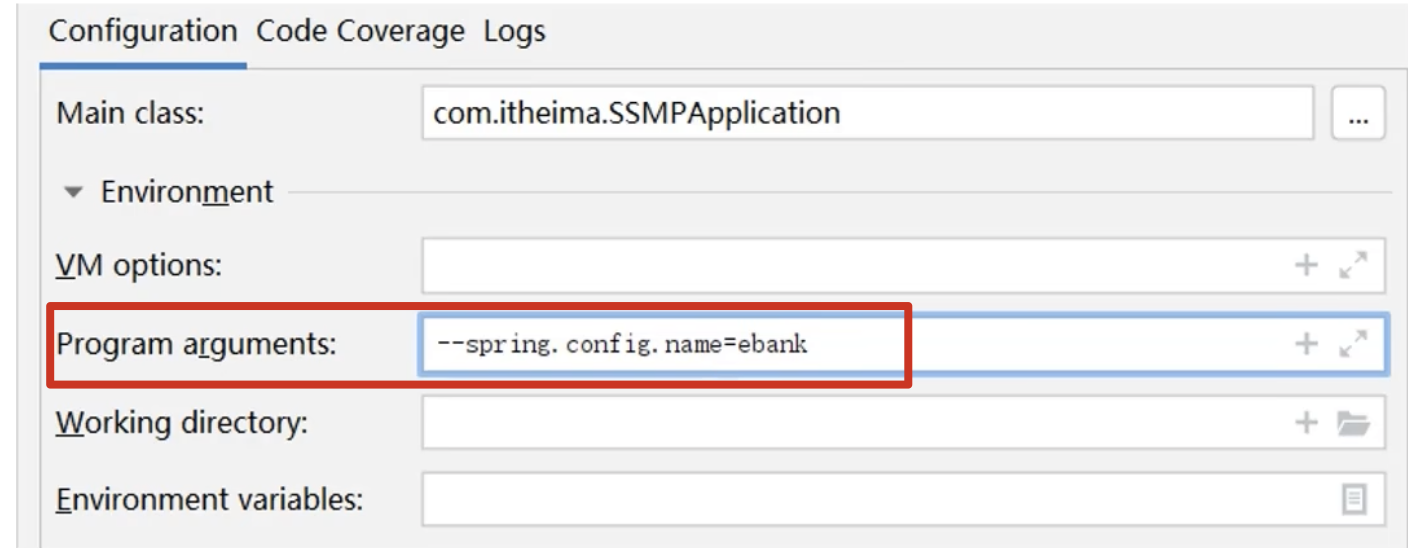Click the Program arguments label
The height and width of the screenshot is (548, 1408).
tap(197, 345)
